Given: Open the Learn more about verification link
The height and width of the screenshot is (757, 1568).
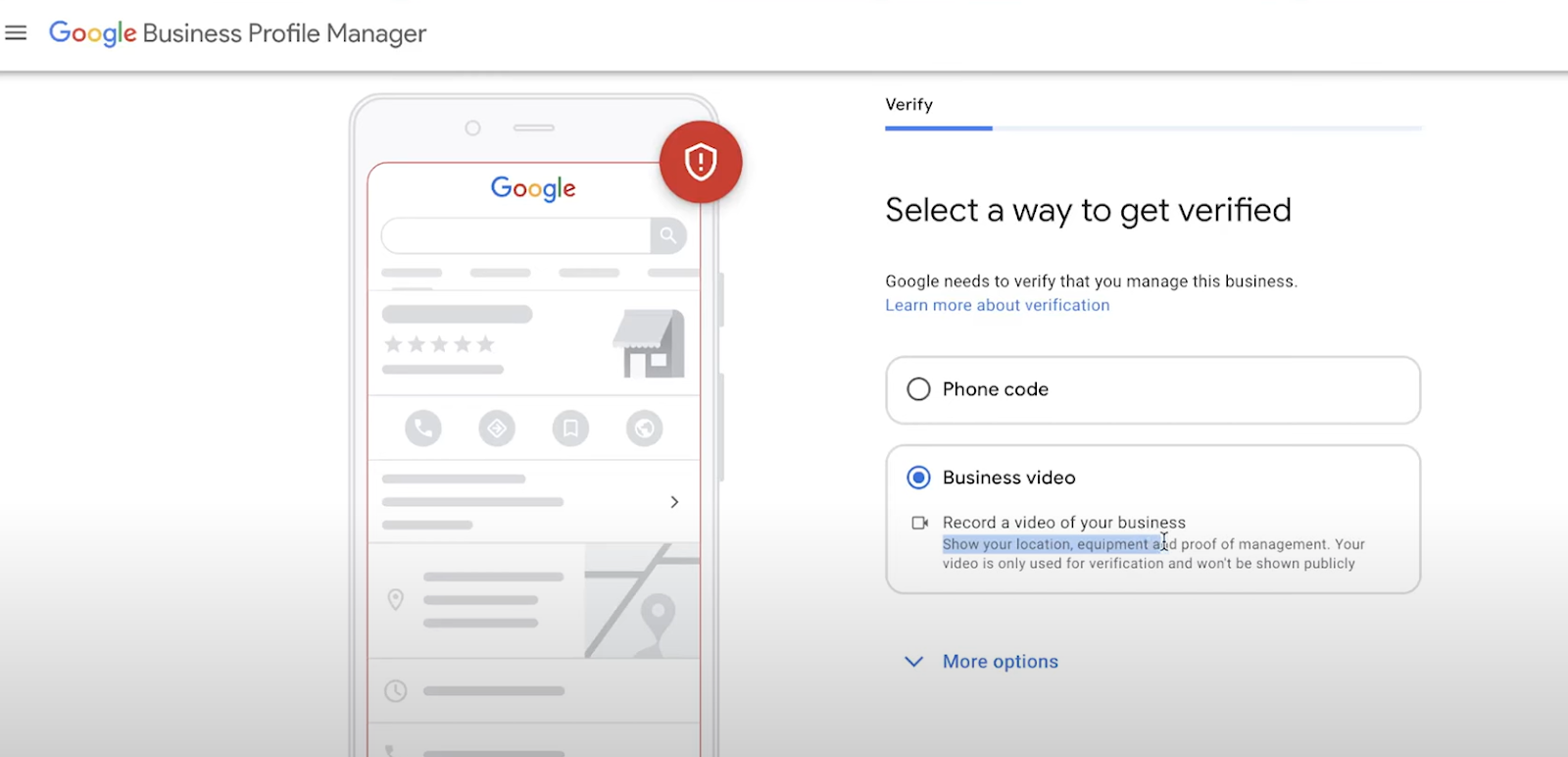Looking at the screenshot, I should (x=998, y=305).
